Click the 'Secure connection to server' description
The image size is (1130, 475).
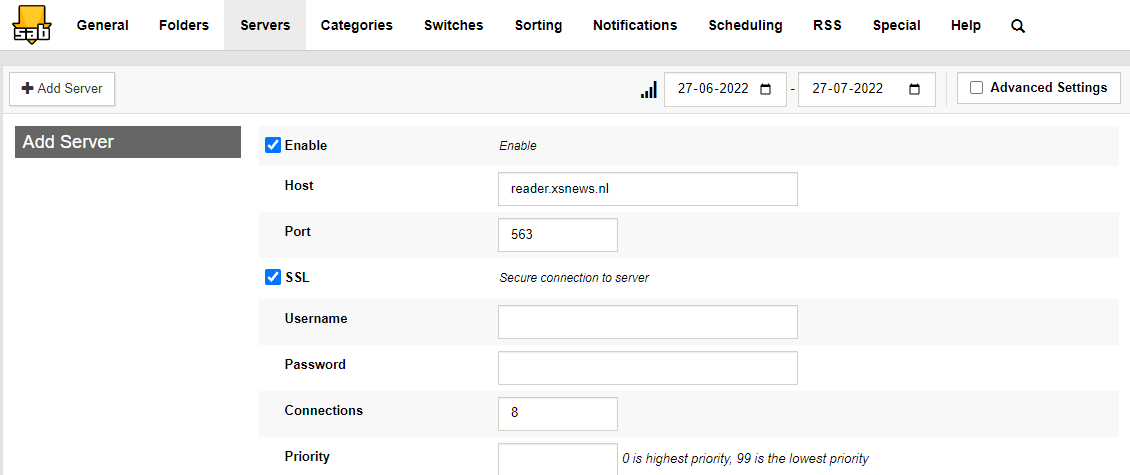point(574,278)
